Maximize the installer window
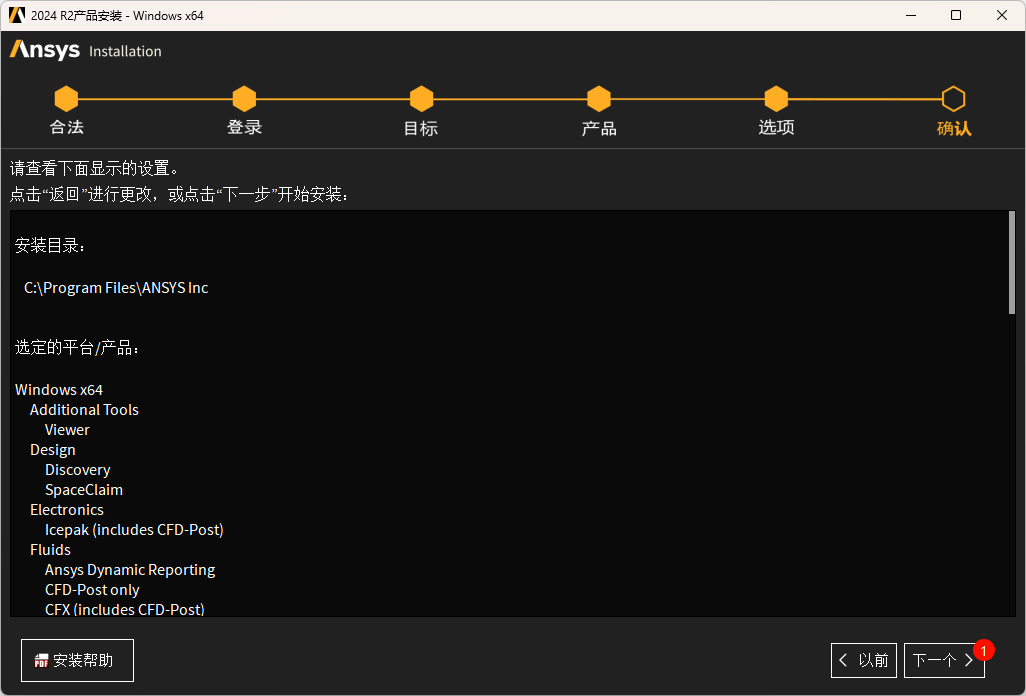Viewport: 1026px width, 696px height. [956, 15]
